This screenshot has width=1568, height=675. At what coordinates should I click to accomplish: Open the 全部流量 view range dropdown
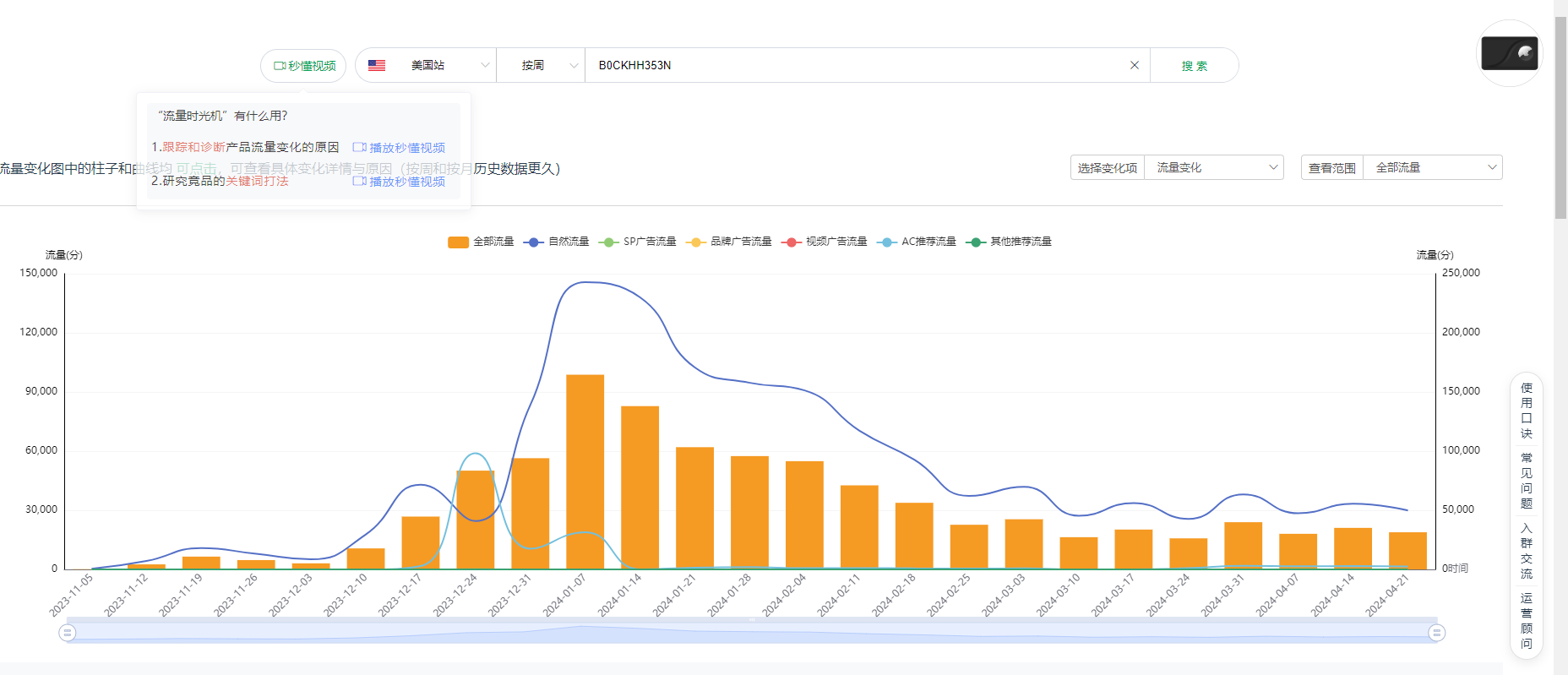click(1433, 167)
